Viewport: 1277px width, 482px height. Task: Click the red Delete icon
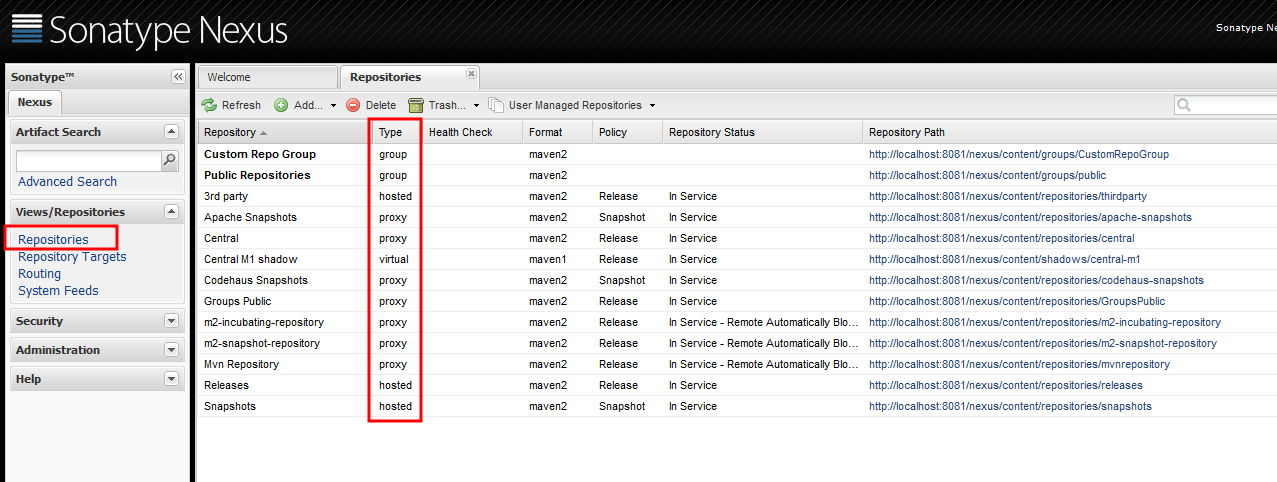click(x=353, y=105)
